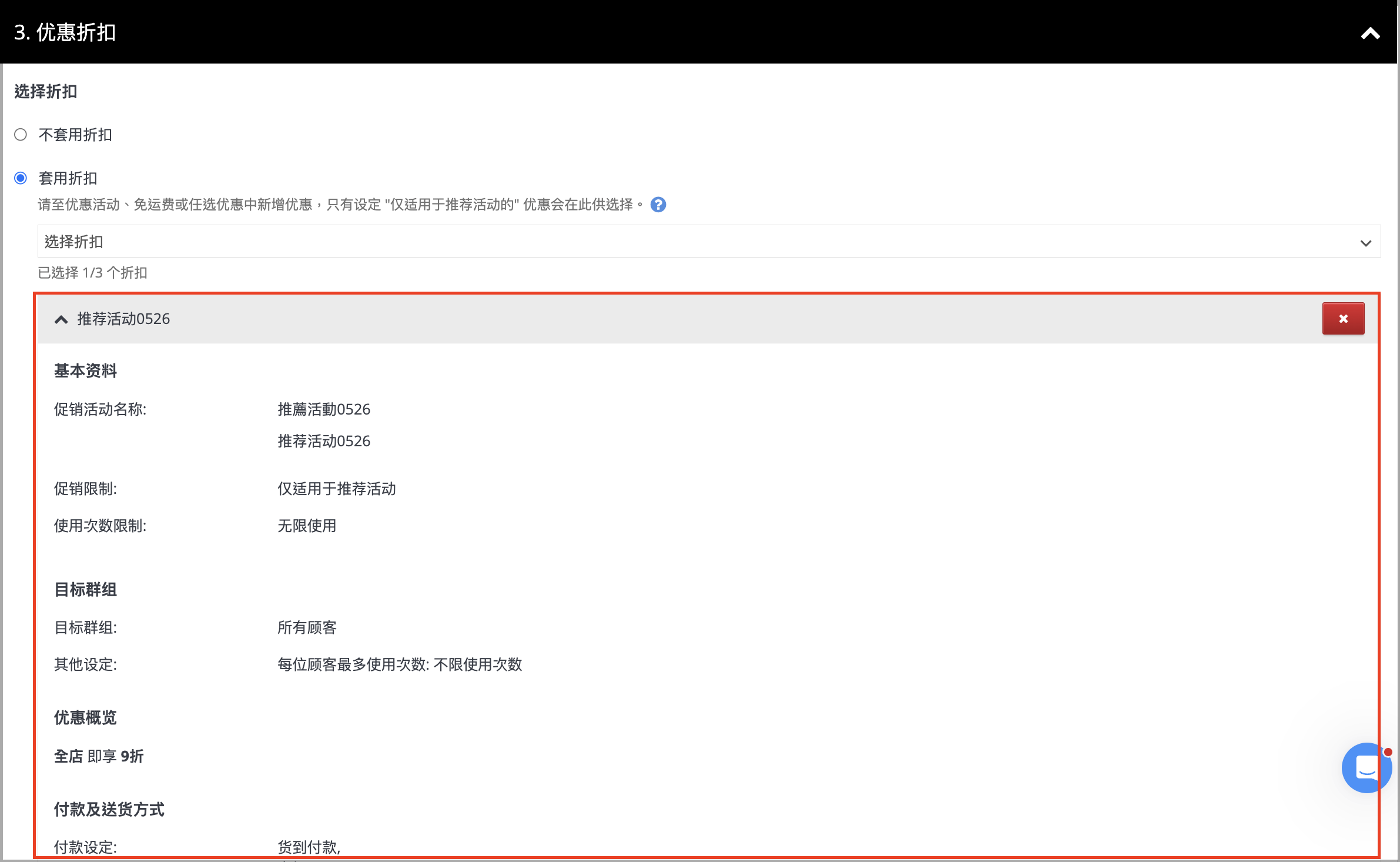The height and width of the screenshot is (862, 1400).
Task: Click the 无限使用 usage limit value
Action: (307, 526)
